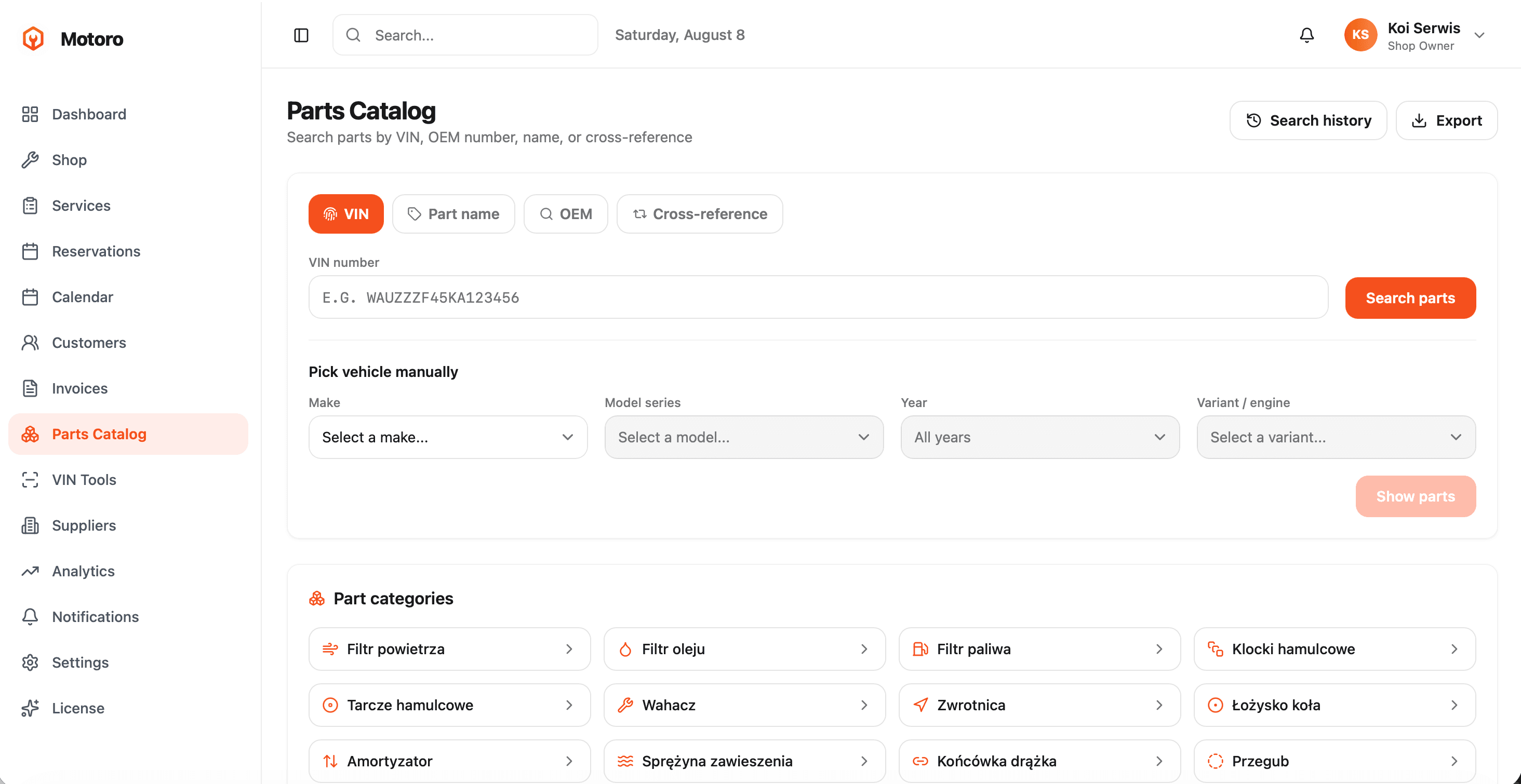The image size is (1521, 784).
Task: Click the VIN Tools scan icon
Action: coord(30,479)
